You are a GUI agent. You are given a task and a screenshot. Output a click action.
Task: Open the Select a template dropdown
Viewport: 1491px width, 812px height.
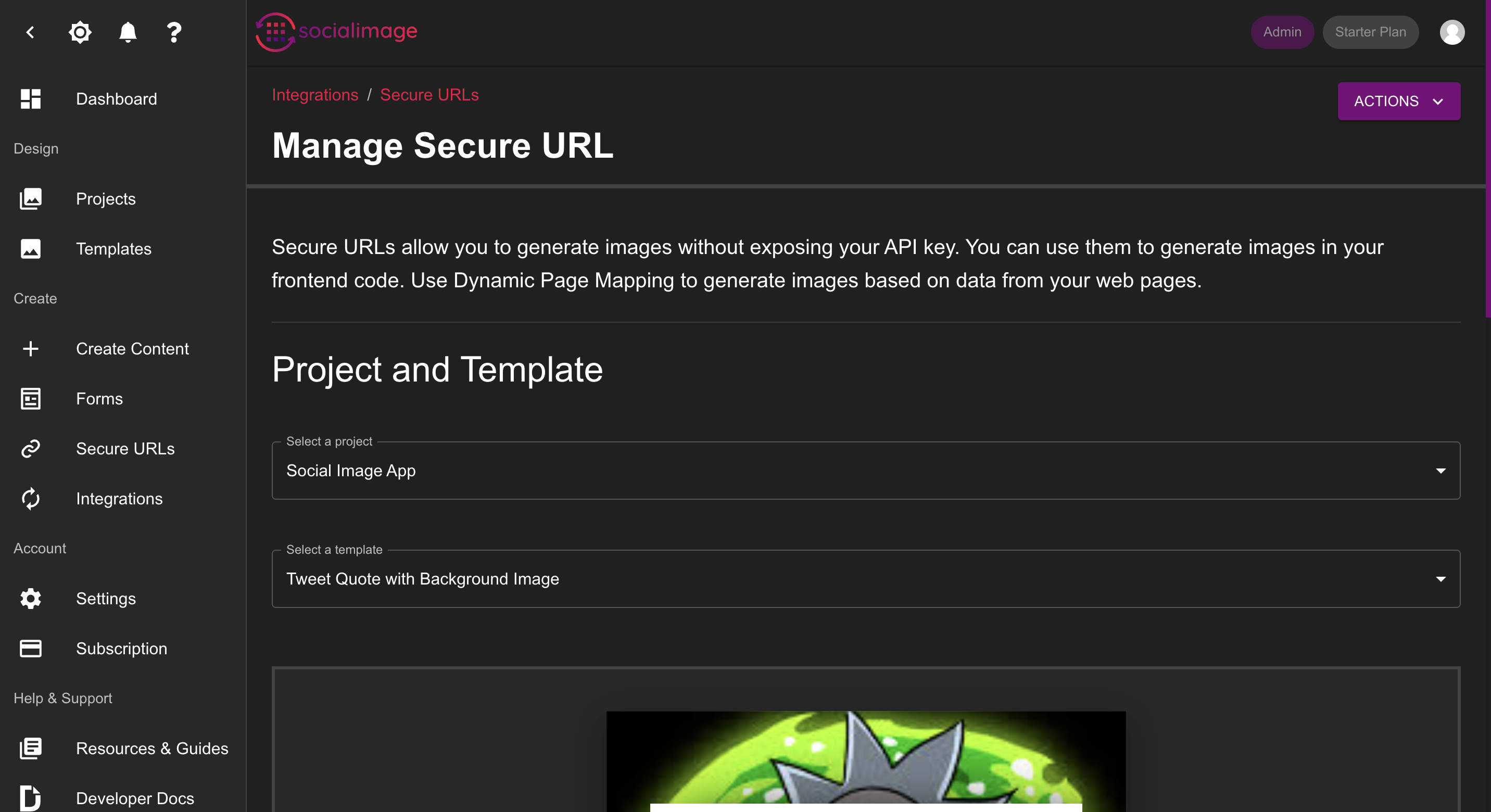point(865,579)
